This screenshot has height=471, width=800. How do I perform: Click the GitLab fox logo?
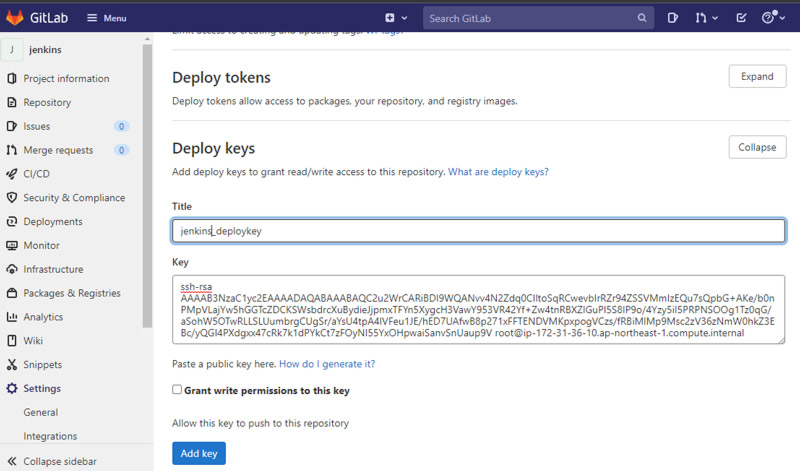pyautogui.click(x=15, y=18)
